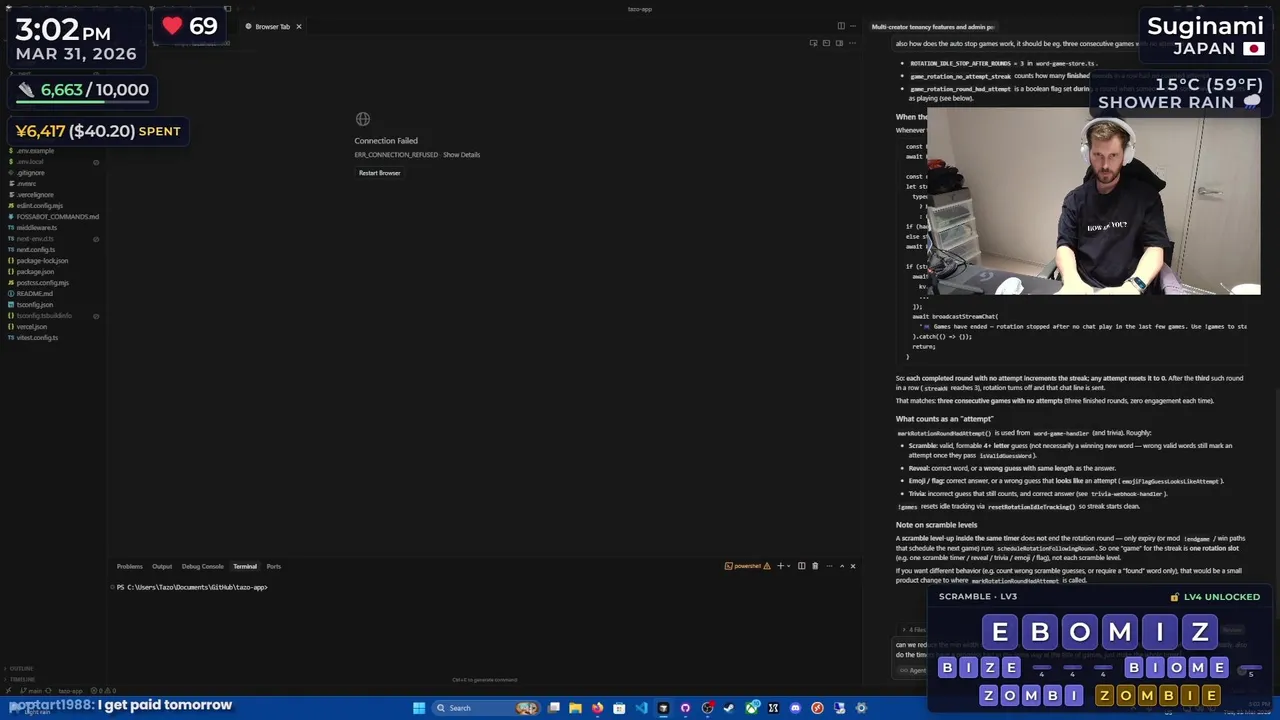The width and height of the screenshot is (1280, 720).
Task: Open the Show Details link under Connection Failed
Action: click(x=461, y=155)
